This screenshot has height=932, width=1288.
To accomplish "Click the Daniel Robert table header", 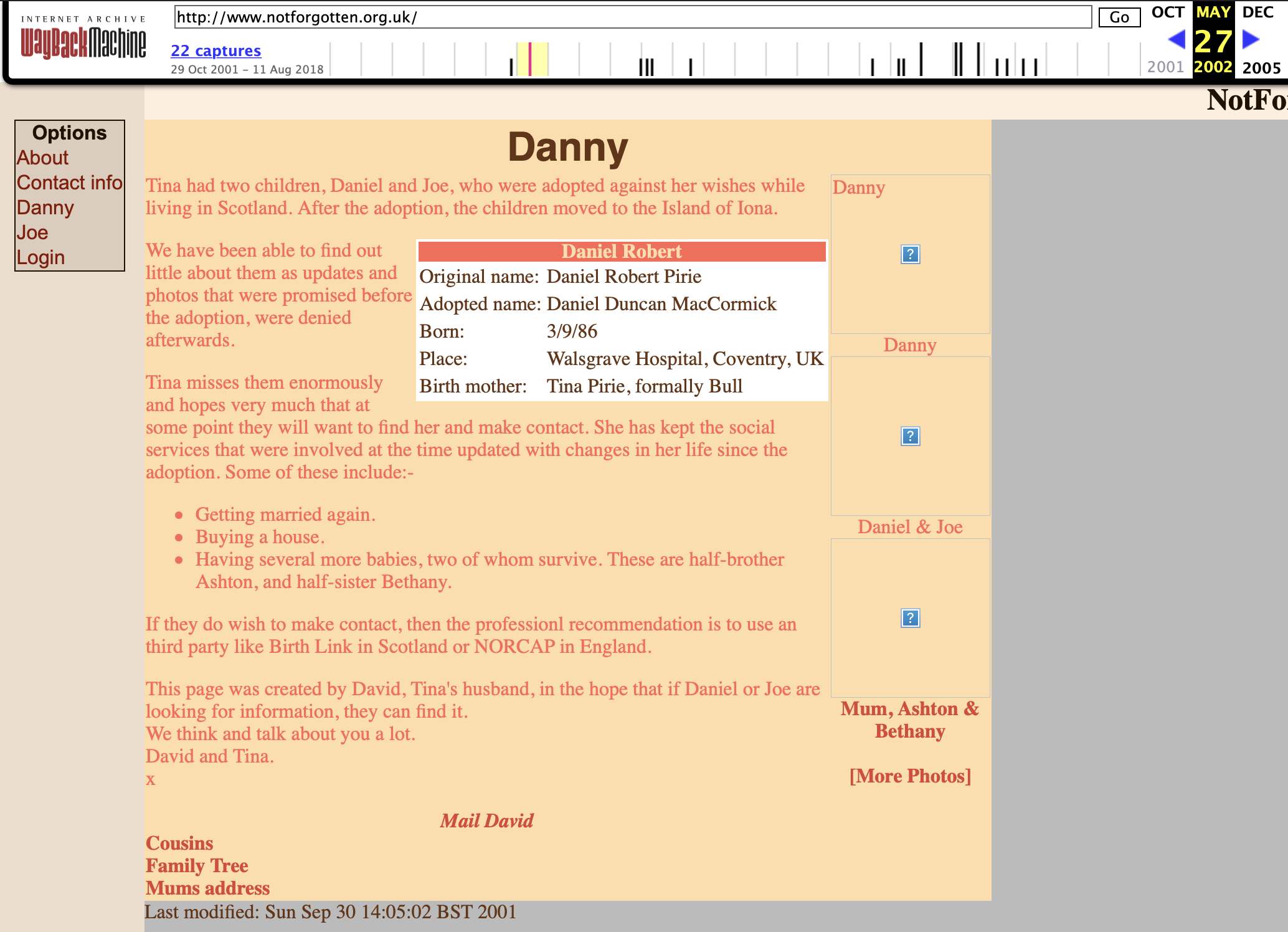I will coord(622,251).
